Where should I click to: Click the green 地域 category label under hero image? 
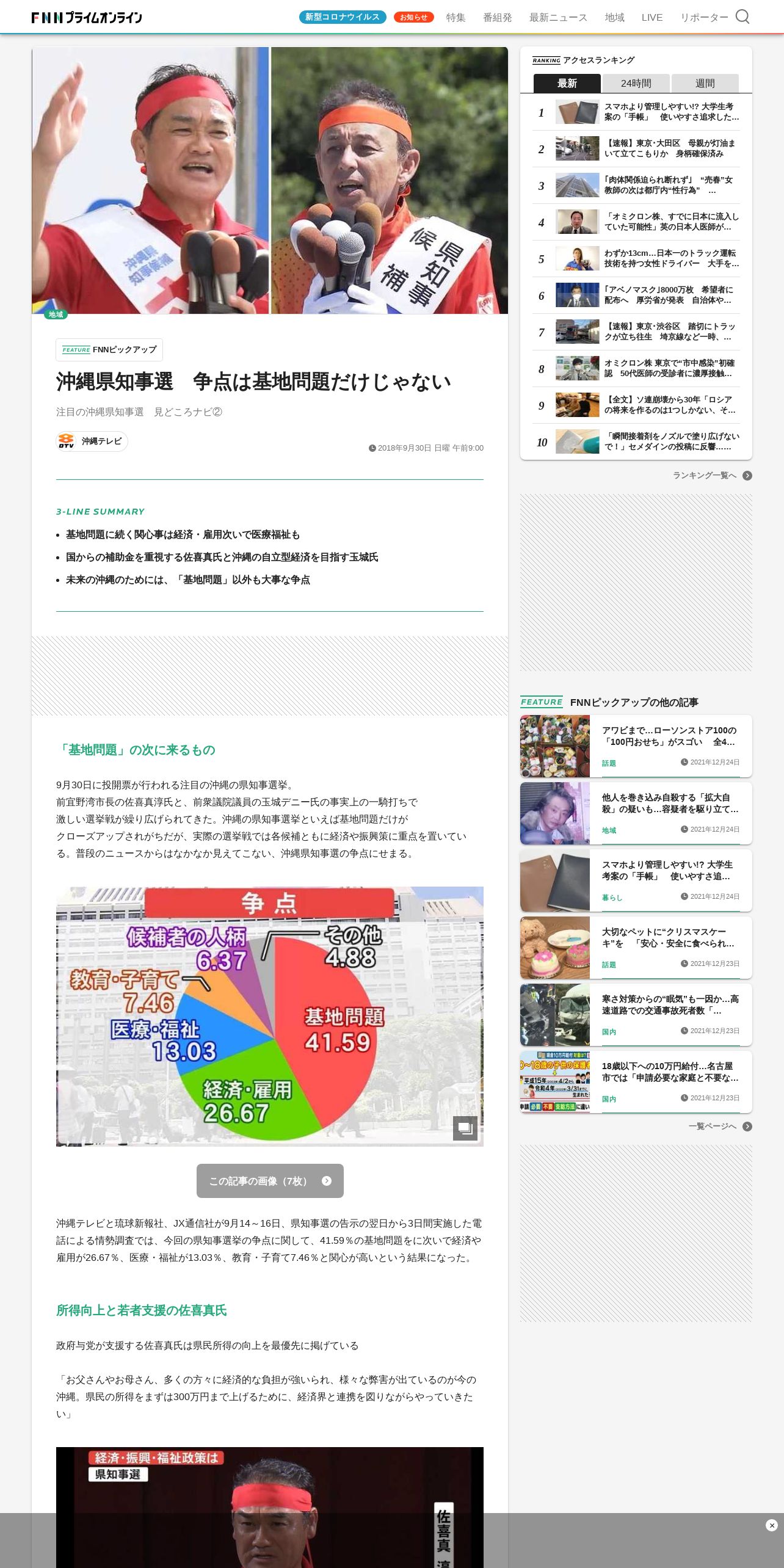coord(56,314)
